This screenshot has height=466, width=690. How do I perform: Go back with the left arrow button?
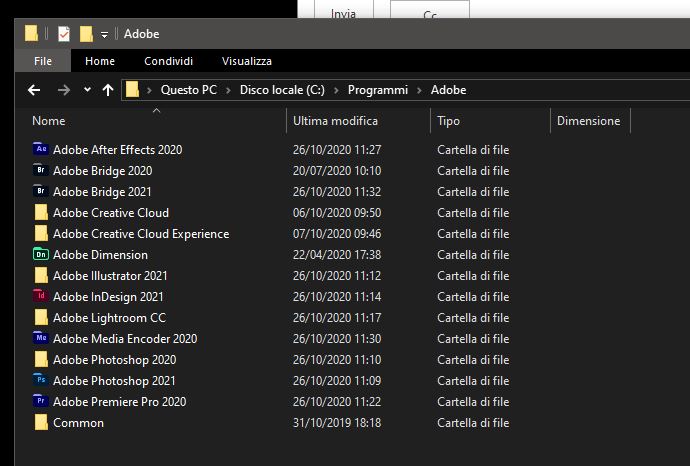click(x=34, y=90)
